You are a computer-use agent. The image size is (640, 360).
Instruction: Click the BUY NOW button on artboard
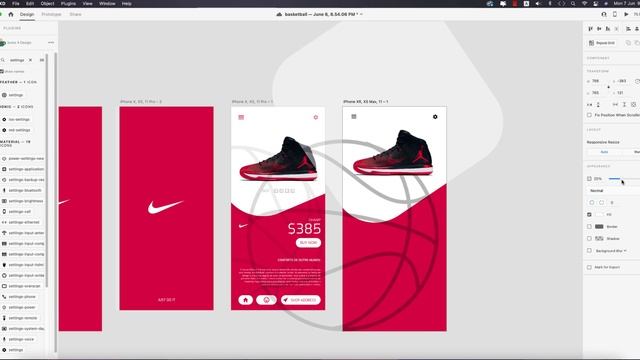click(308, 243)
